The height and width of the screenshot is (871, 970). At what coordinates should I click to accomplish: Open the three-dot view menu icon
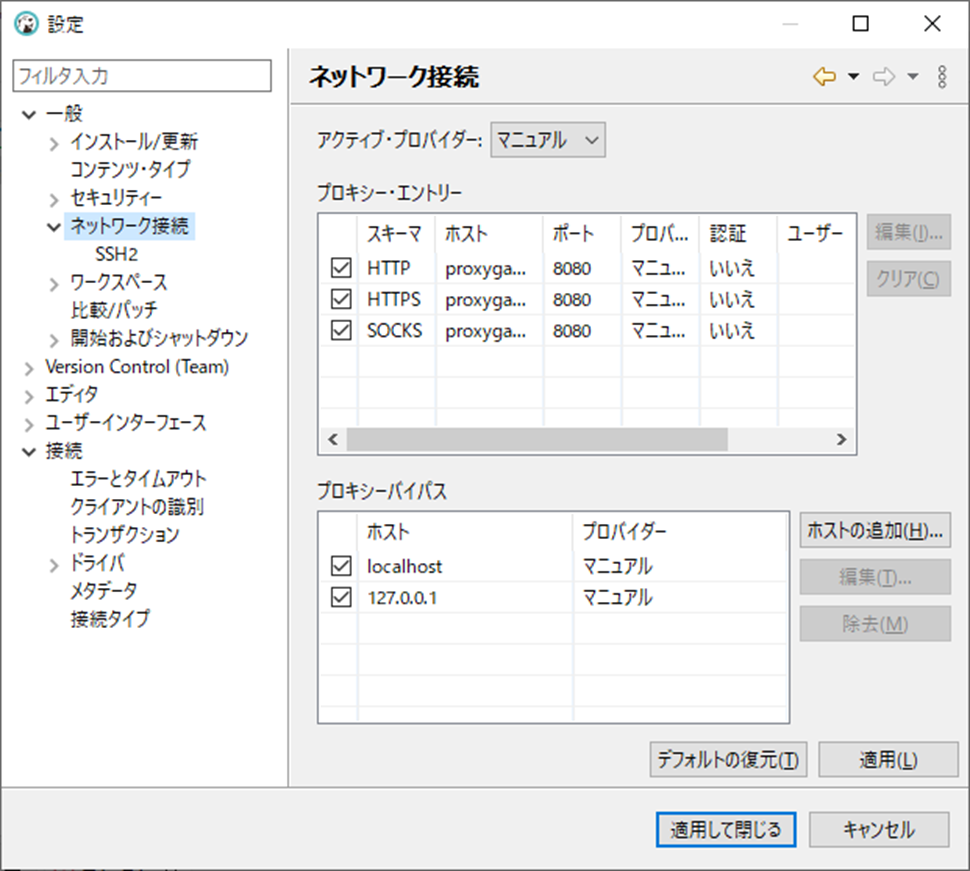point(942,77)
